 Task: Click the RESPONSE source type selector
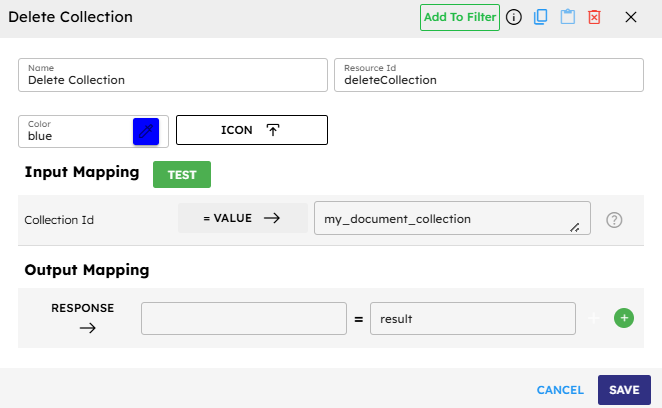83,317
